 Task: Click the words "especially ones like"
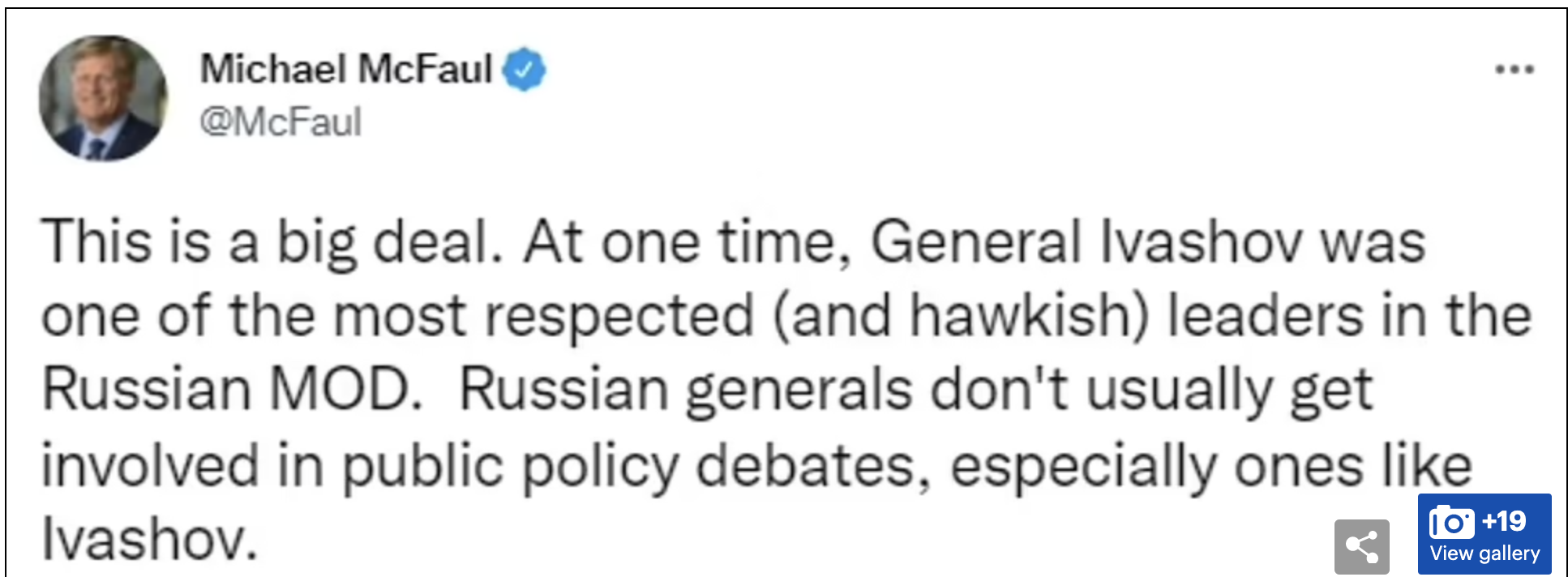[x=1211, y=467]
